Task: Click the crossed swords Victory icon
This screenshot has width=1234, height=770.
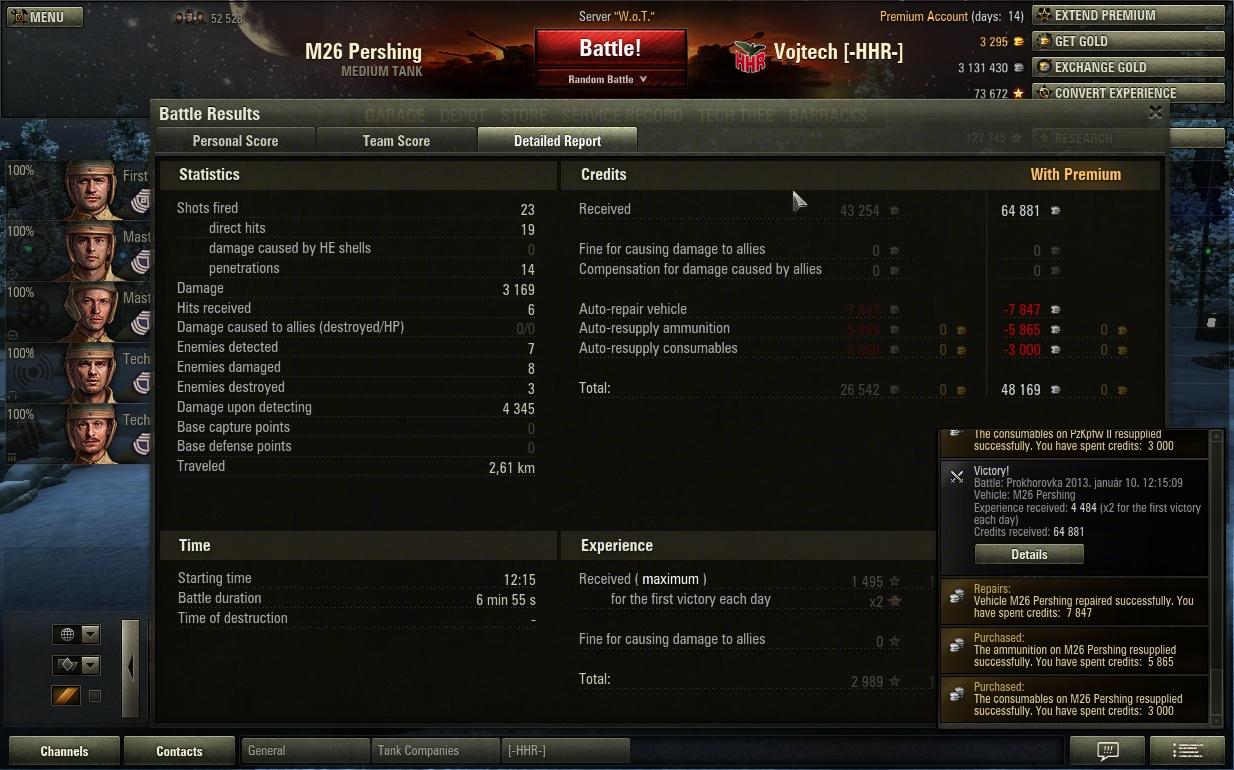Action: (x=957, y=477)
